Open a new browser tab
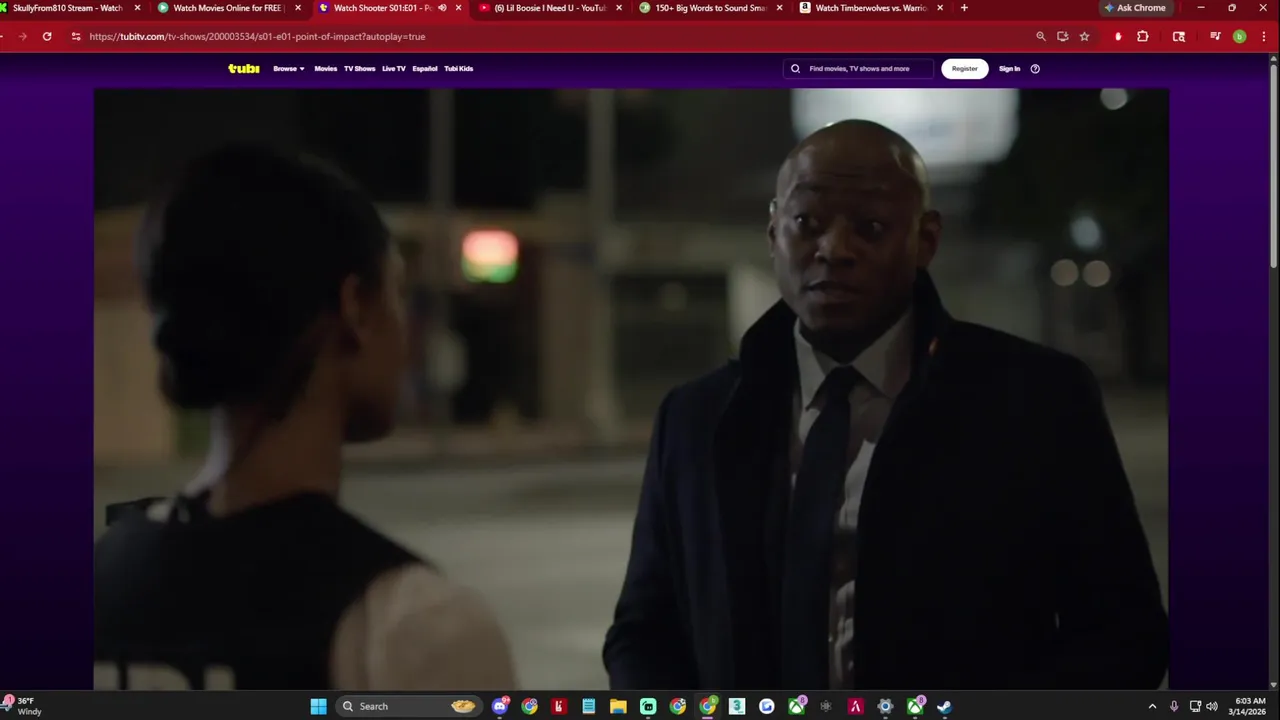Screen dimensions: 1280x720 click(x=964, y=8)
